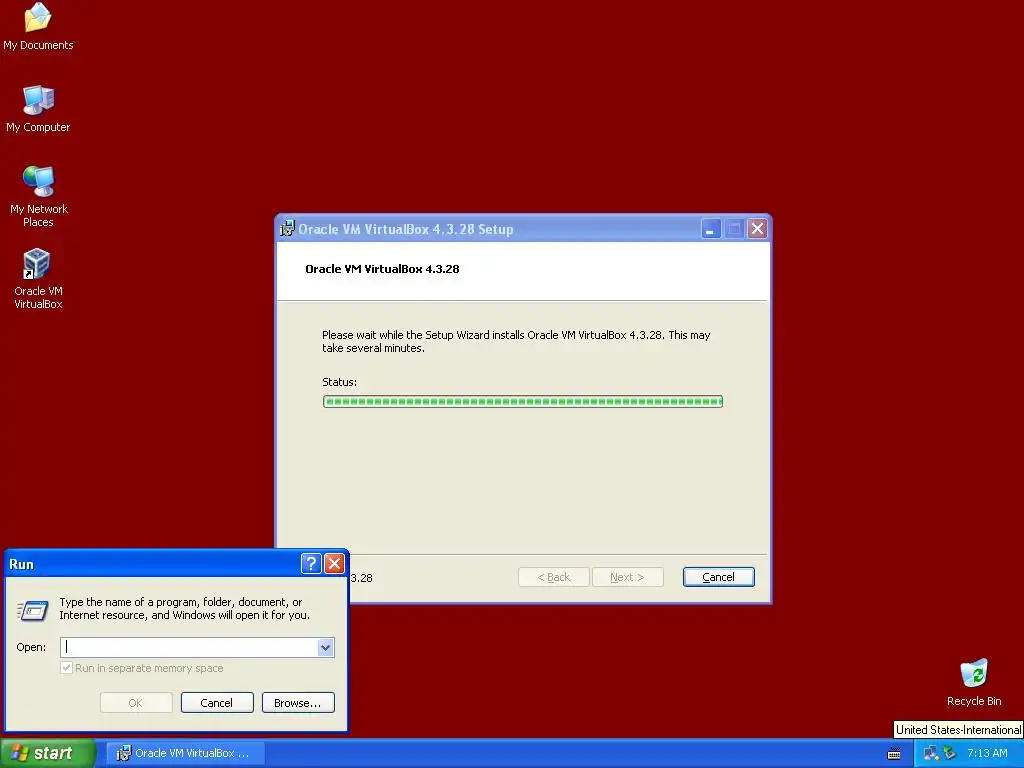
Task: Activate Oracle VM VirtualBox taskbar button
Action: (x=185, y=753)
